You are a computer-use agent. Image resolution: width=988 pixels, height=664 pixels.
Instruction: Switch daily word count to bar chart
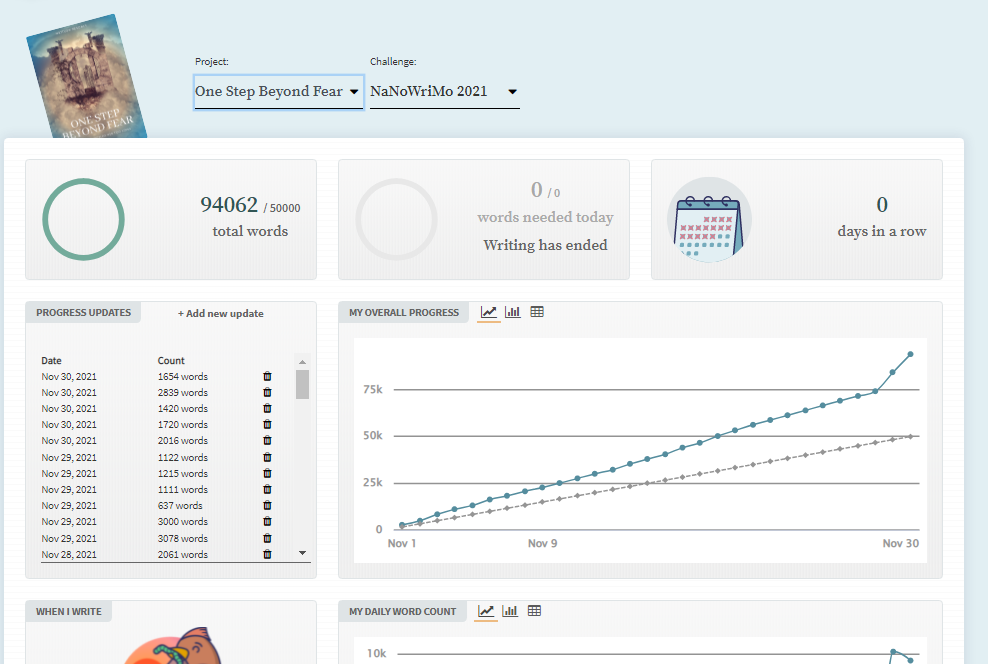point(510,611)
